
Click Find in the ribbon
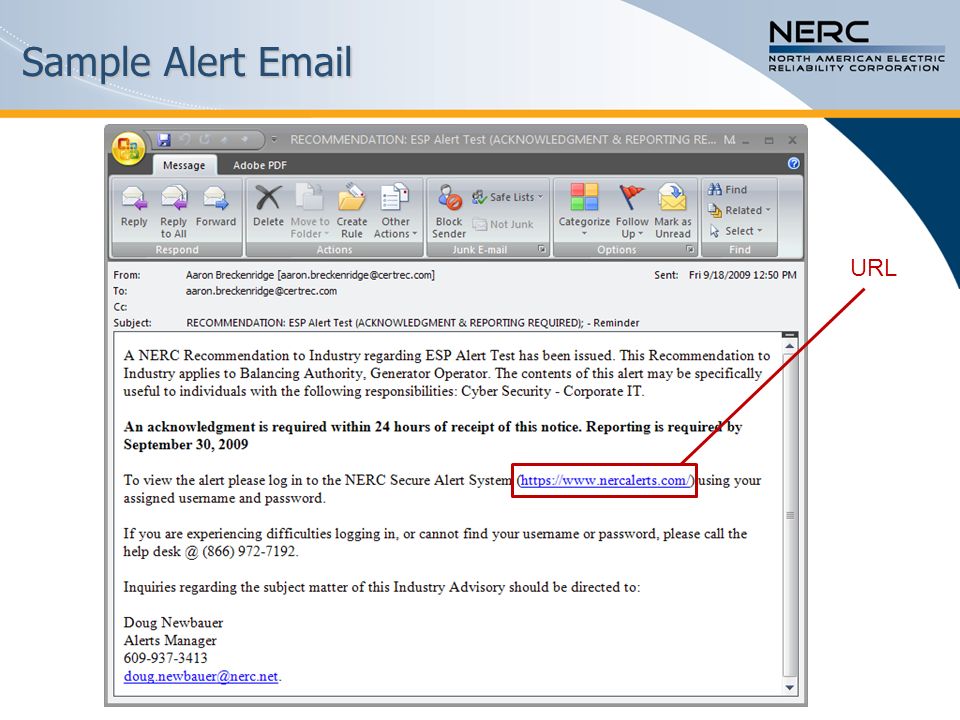pos(728,190)
